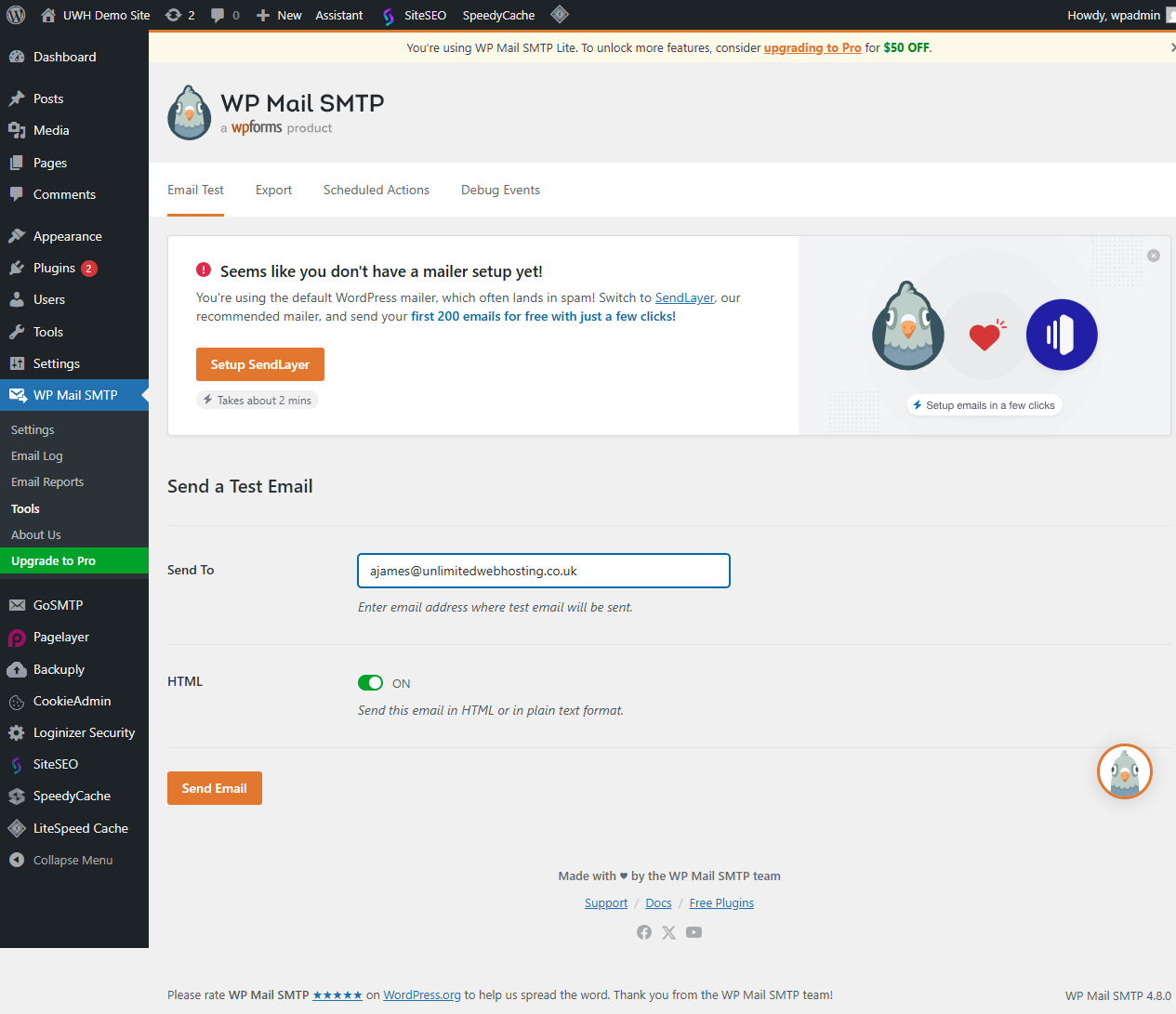
Task: Open the Tools wrench icon
Action: pyautogui.click(x=17, y=332)
